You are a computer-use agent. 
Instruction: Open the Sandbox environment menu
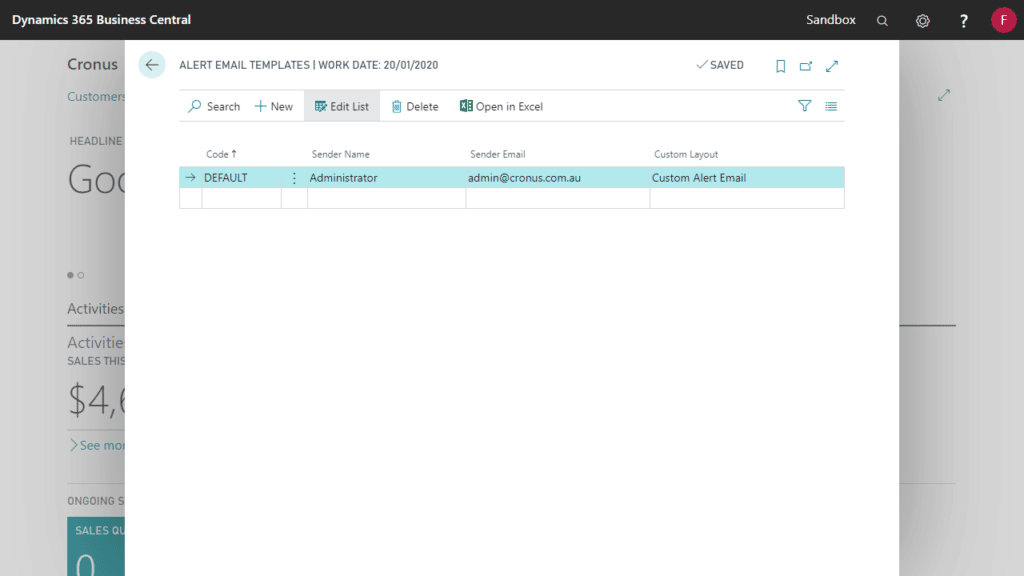pos(832,19)
